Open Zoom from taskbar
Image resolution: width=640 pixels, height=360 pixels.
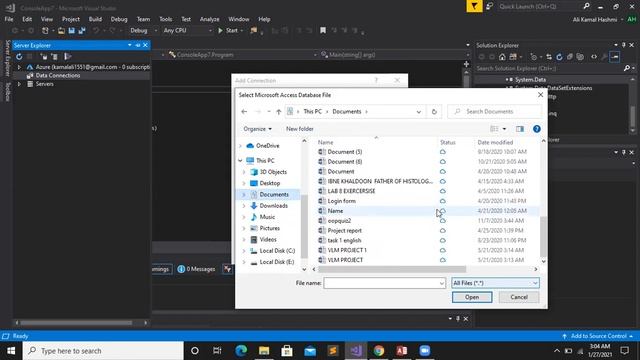click(x=424, y=351)
